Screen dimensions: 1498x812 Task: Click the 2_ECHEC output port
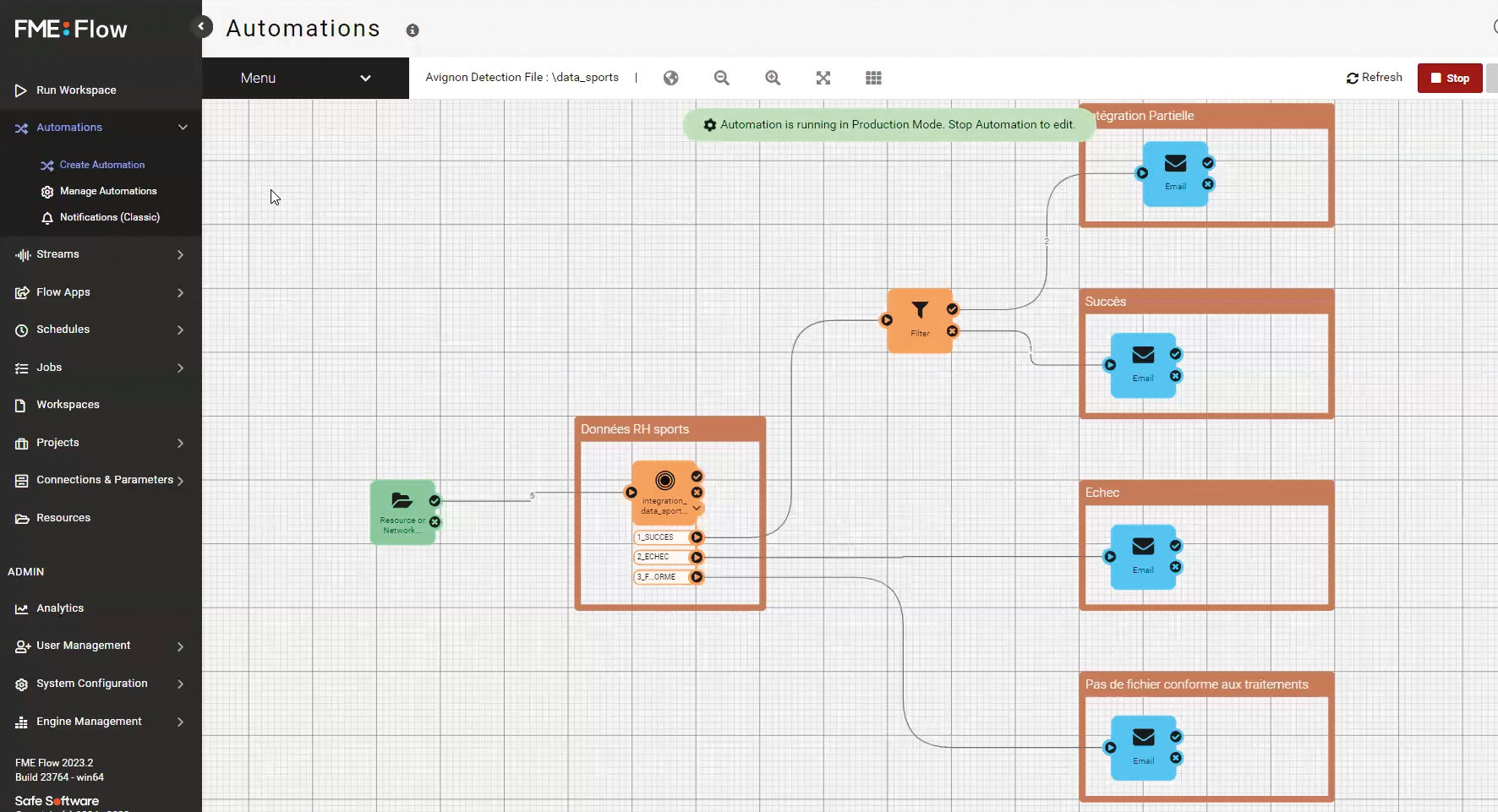697,558
